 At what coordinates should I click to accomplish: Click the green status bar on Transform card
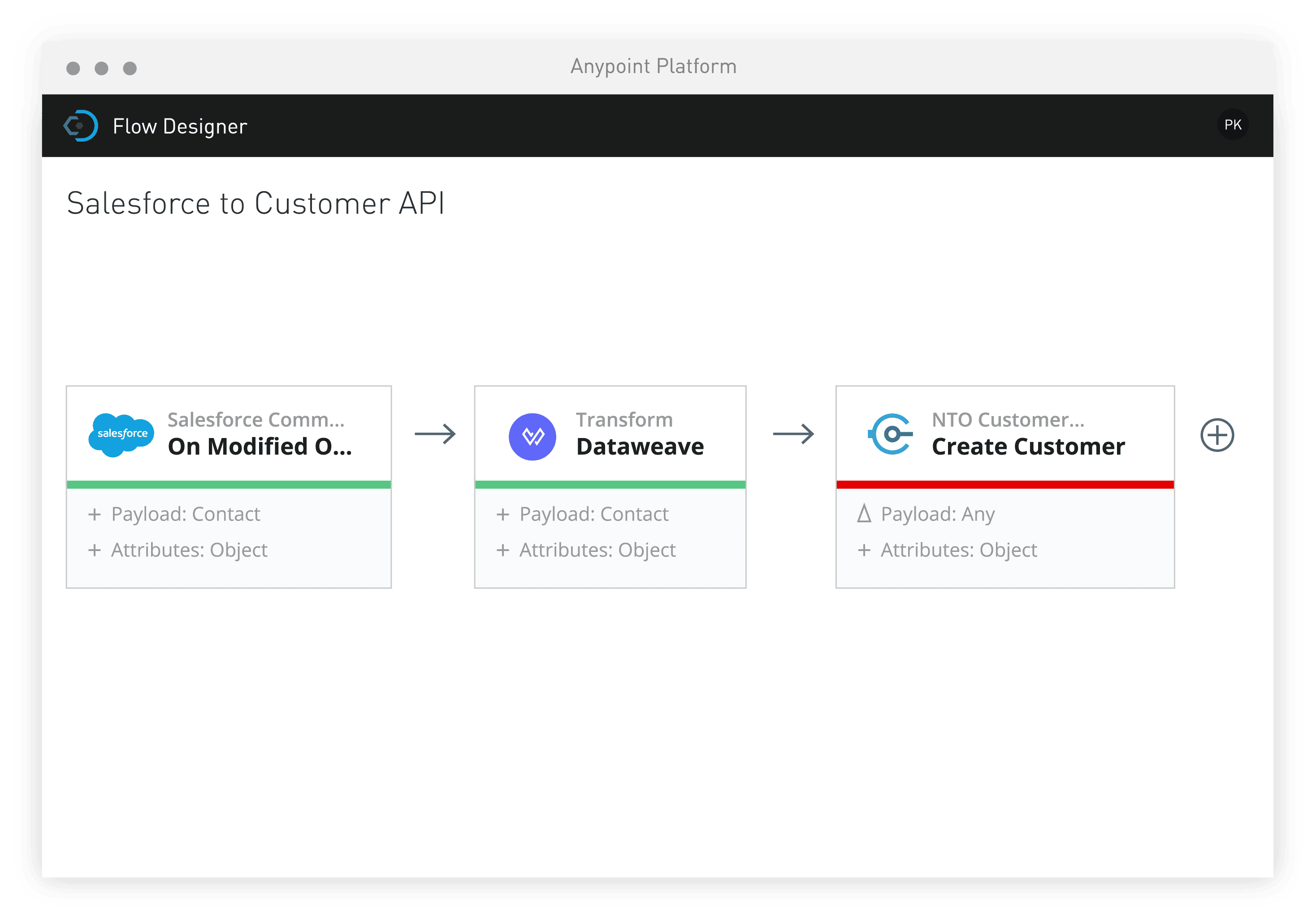tap(610, 484)
